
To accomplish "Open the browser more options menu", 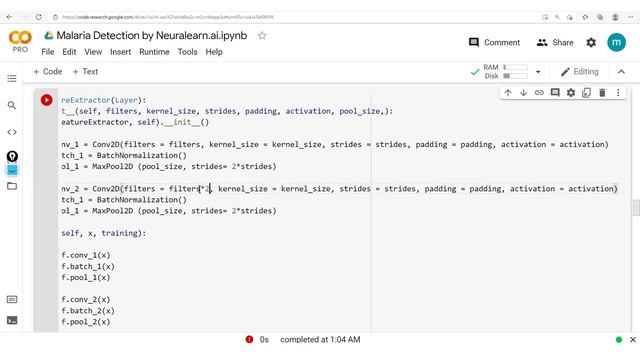I will (x=631, y=17).
